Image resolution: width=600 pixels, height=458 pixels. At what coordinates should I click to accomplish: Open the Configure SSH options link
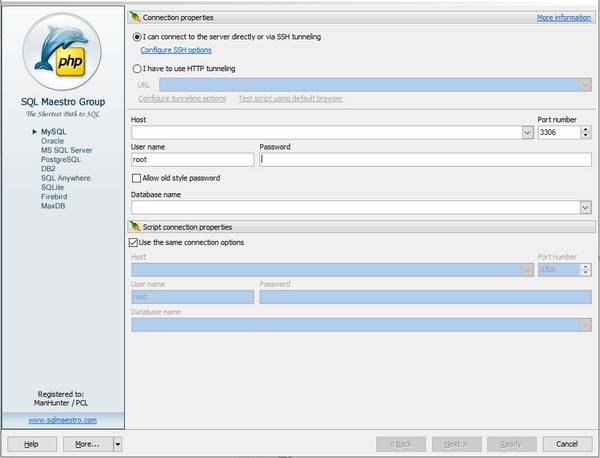tap(176, 50)
